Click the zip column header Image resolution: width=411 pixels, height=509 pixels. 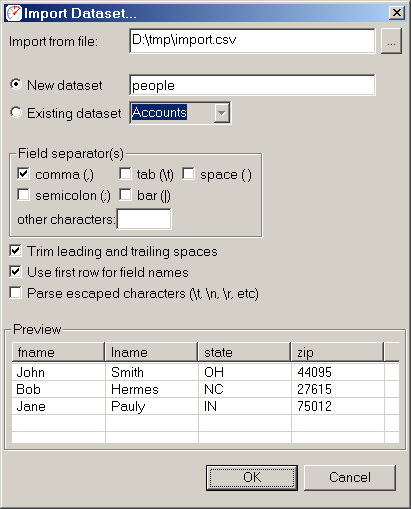[x=338, y=352]
